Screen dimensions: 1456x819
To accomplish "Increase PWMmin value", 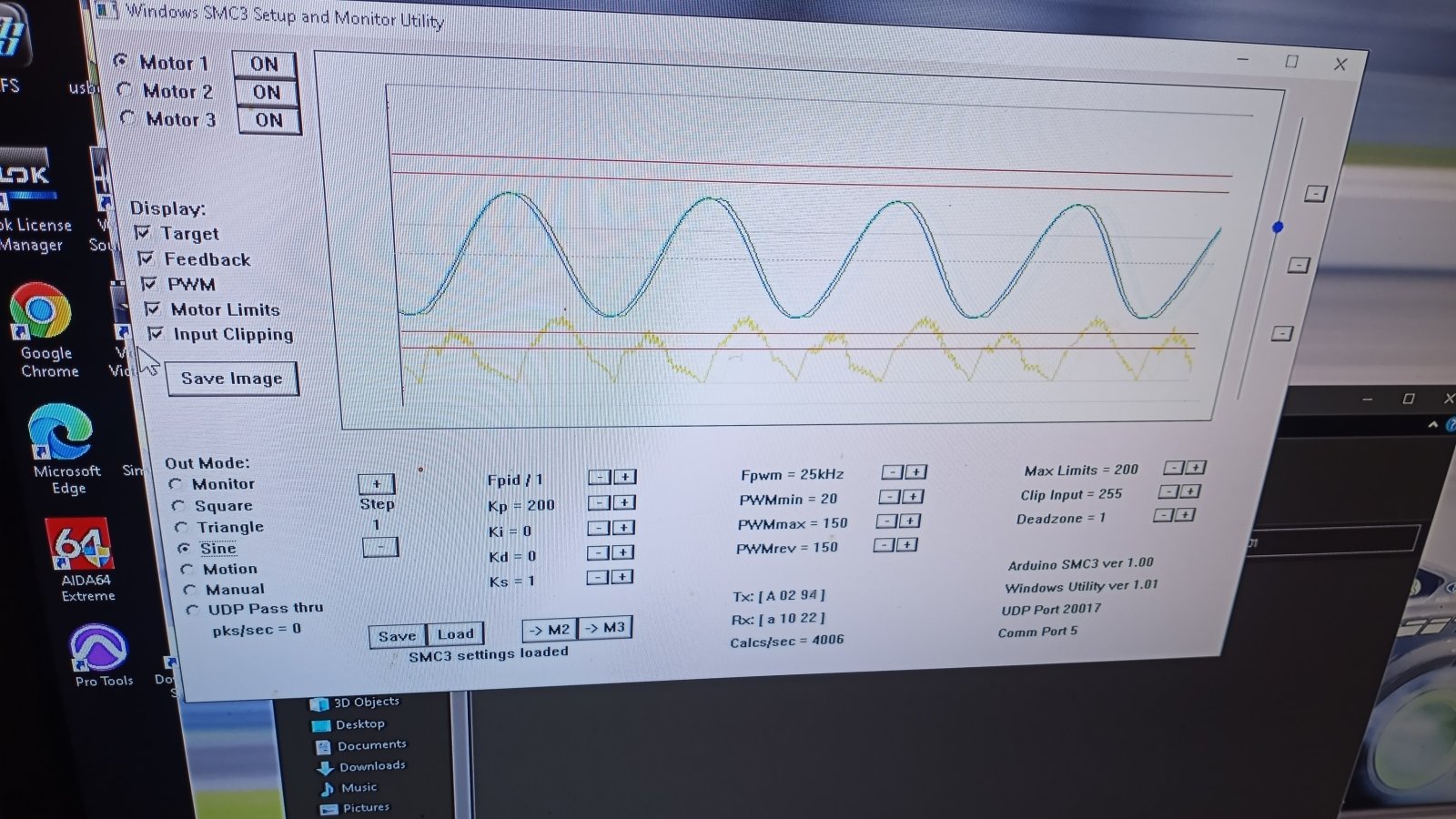I will (x=913, y=496).
